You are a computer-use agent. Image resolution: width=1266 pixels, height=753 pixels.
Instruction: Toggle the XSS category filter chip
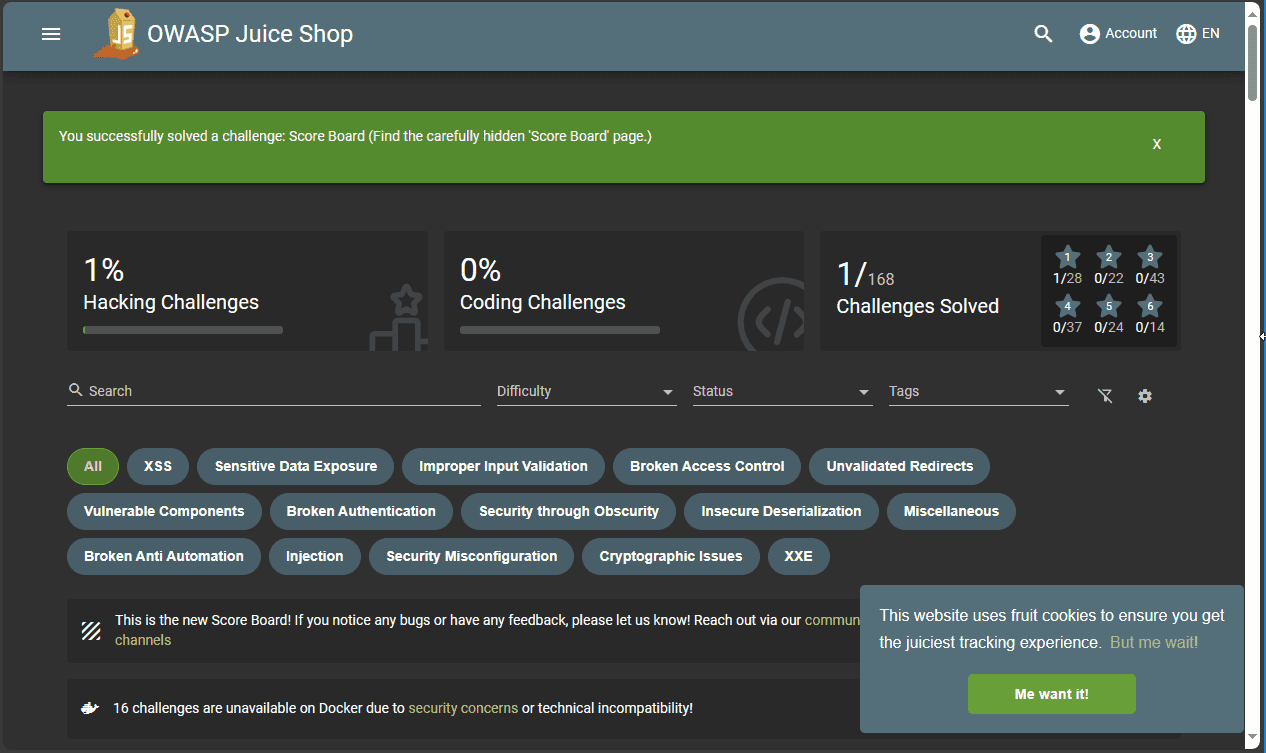[158, 466]
